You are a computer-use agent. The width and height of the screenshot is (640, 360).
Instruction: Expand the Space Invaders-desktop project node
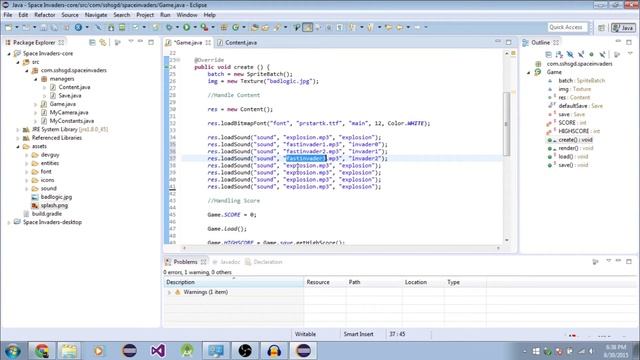(x=9, y=222)
